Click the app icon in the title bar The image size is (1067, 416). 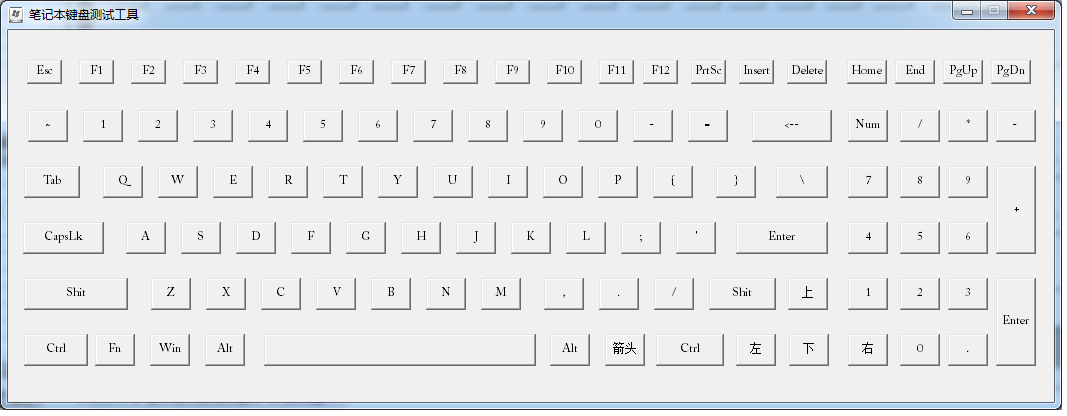[x=16, y=14]
